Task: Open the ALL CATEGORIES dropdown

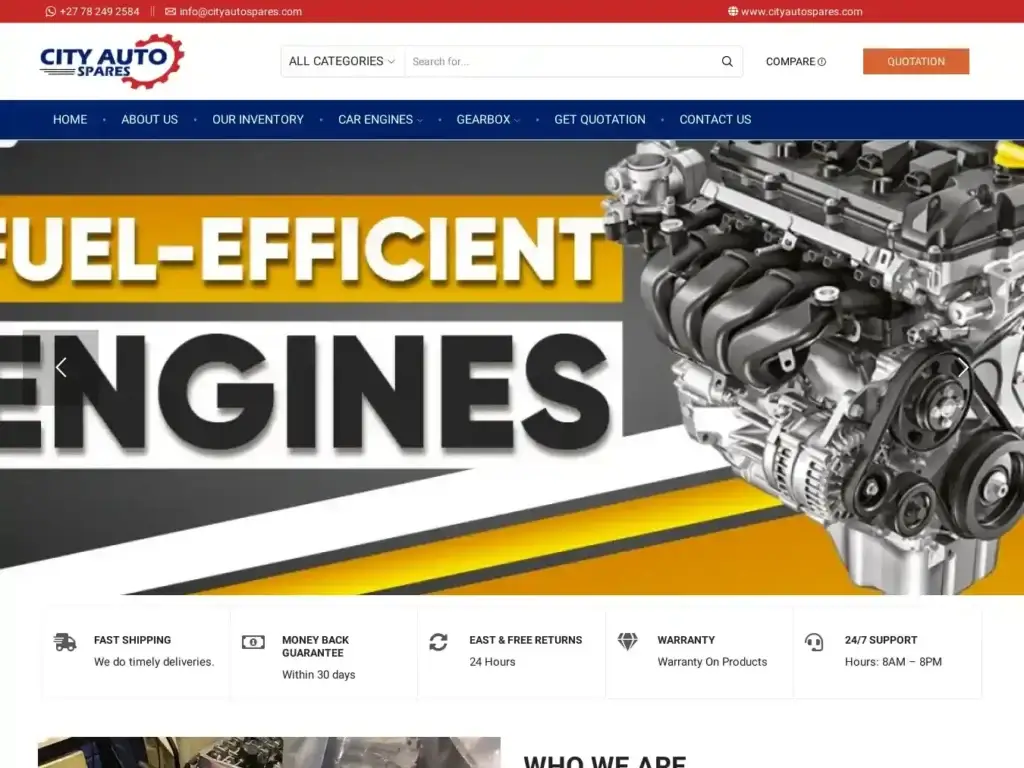Action: point(341,61)
